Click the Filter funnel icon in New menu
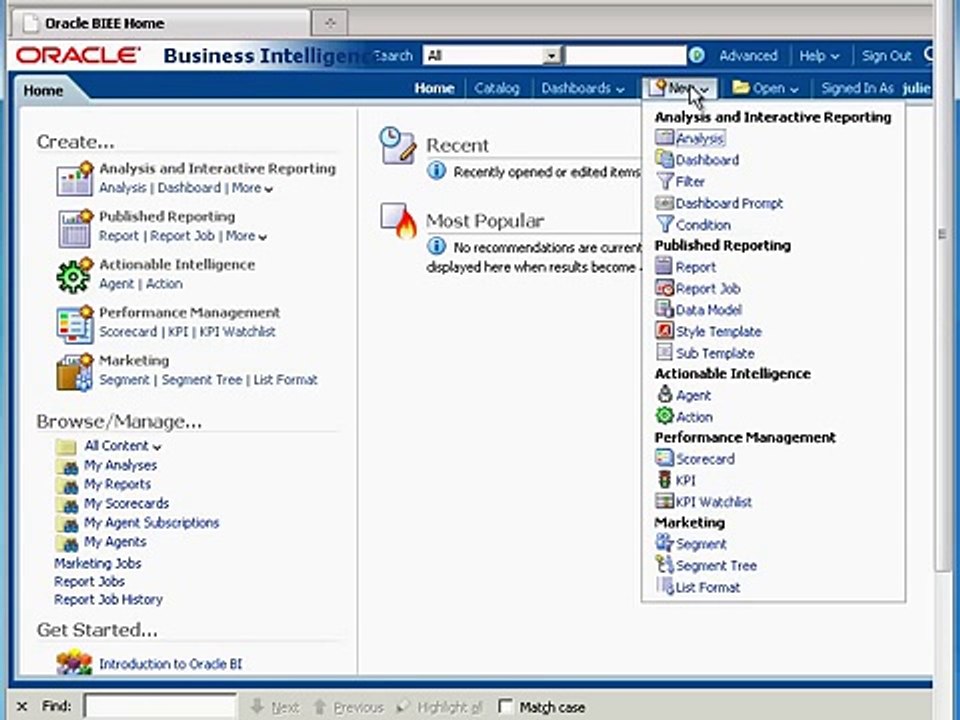 coord(664,181)
